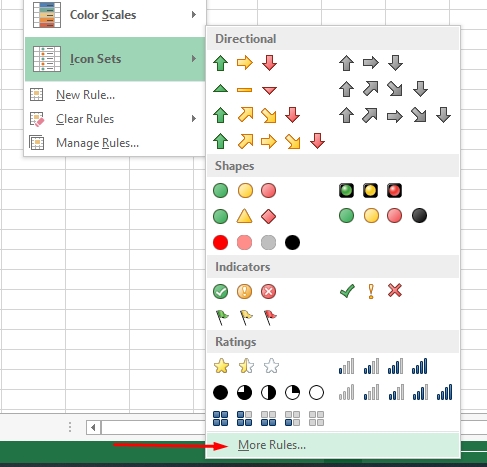
Task: Pick the 3 Symbols (Circled) indicator set
Action: point(245,291)
